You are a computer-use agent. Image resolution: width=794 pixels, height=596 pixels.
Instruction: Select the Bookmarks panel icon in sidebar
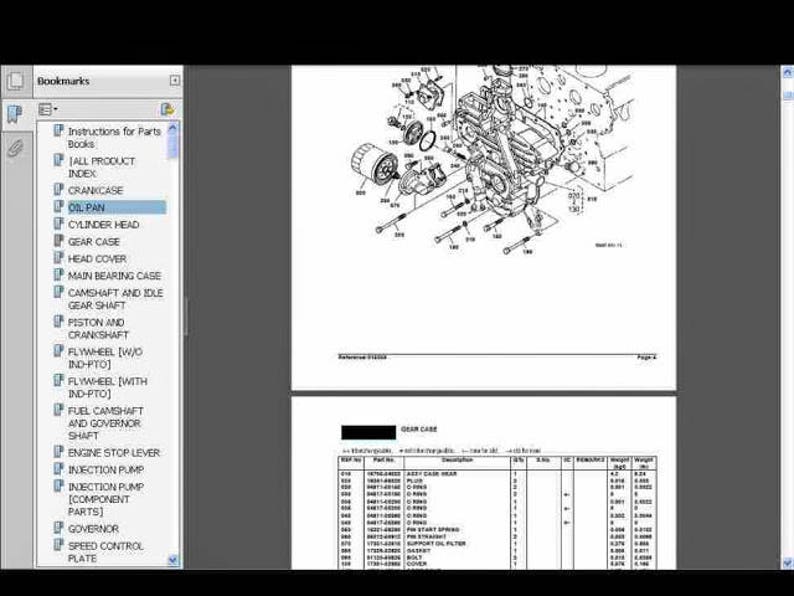(15, 114)
